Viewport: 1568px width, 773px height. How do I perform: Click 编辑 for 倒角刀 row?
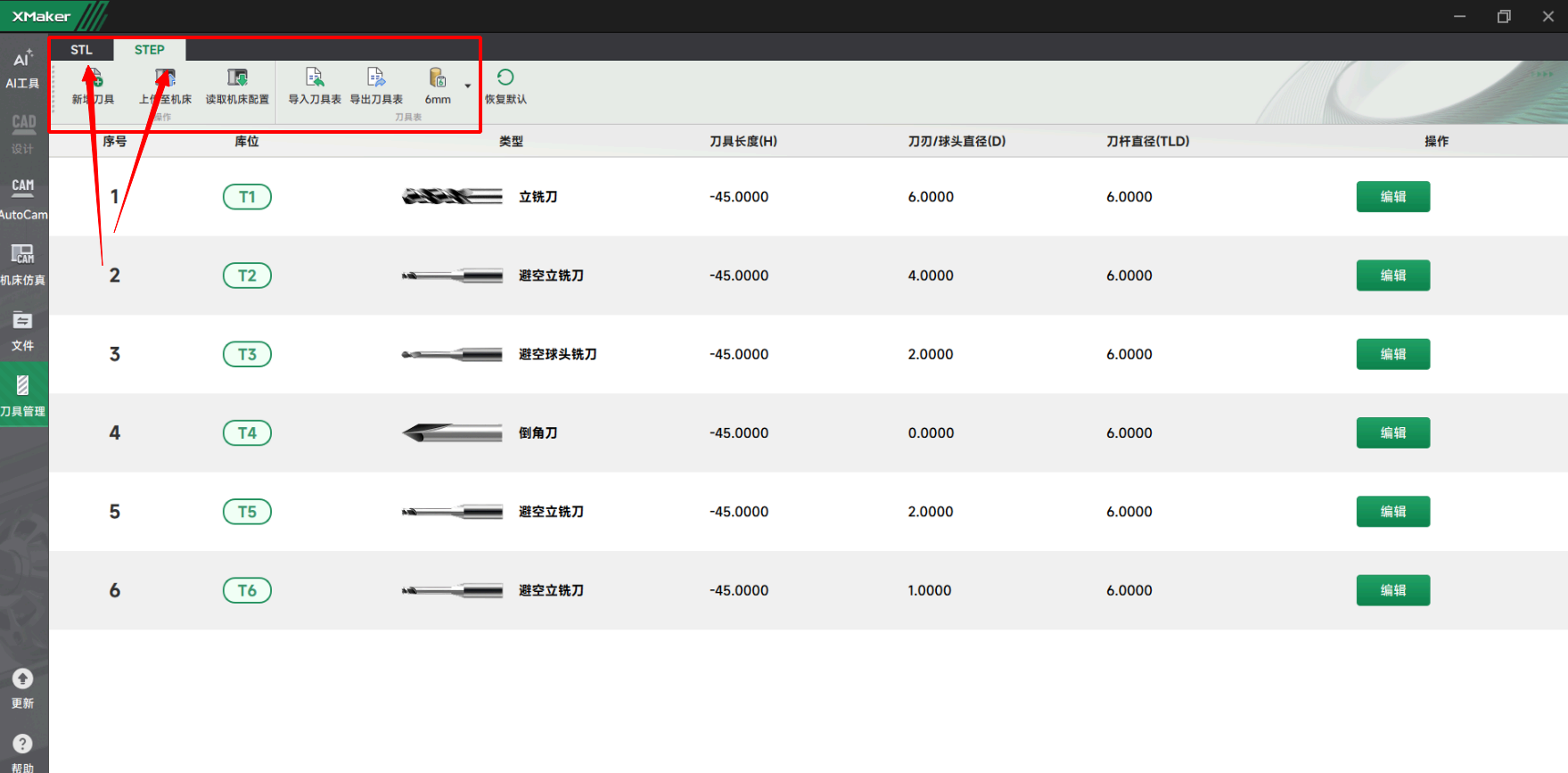(x=1393, y=433)
